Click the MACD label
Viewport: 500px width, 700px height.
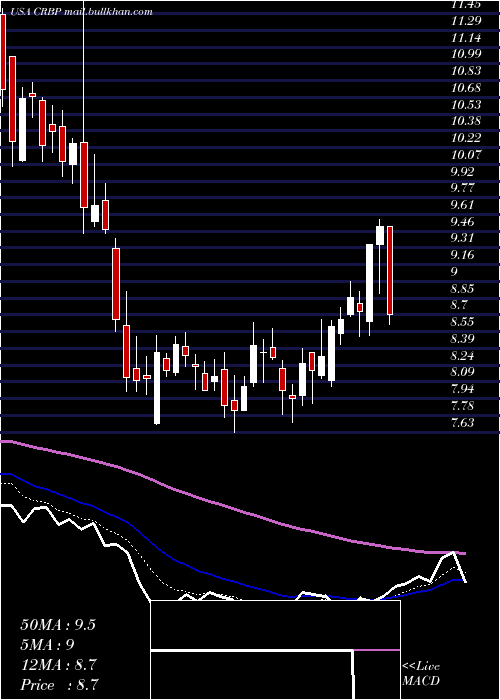pyautogui.click(x=421, y=681)
